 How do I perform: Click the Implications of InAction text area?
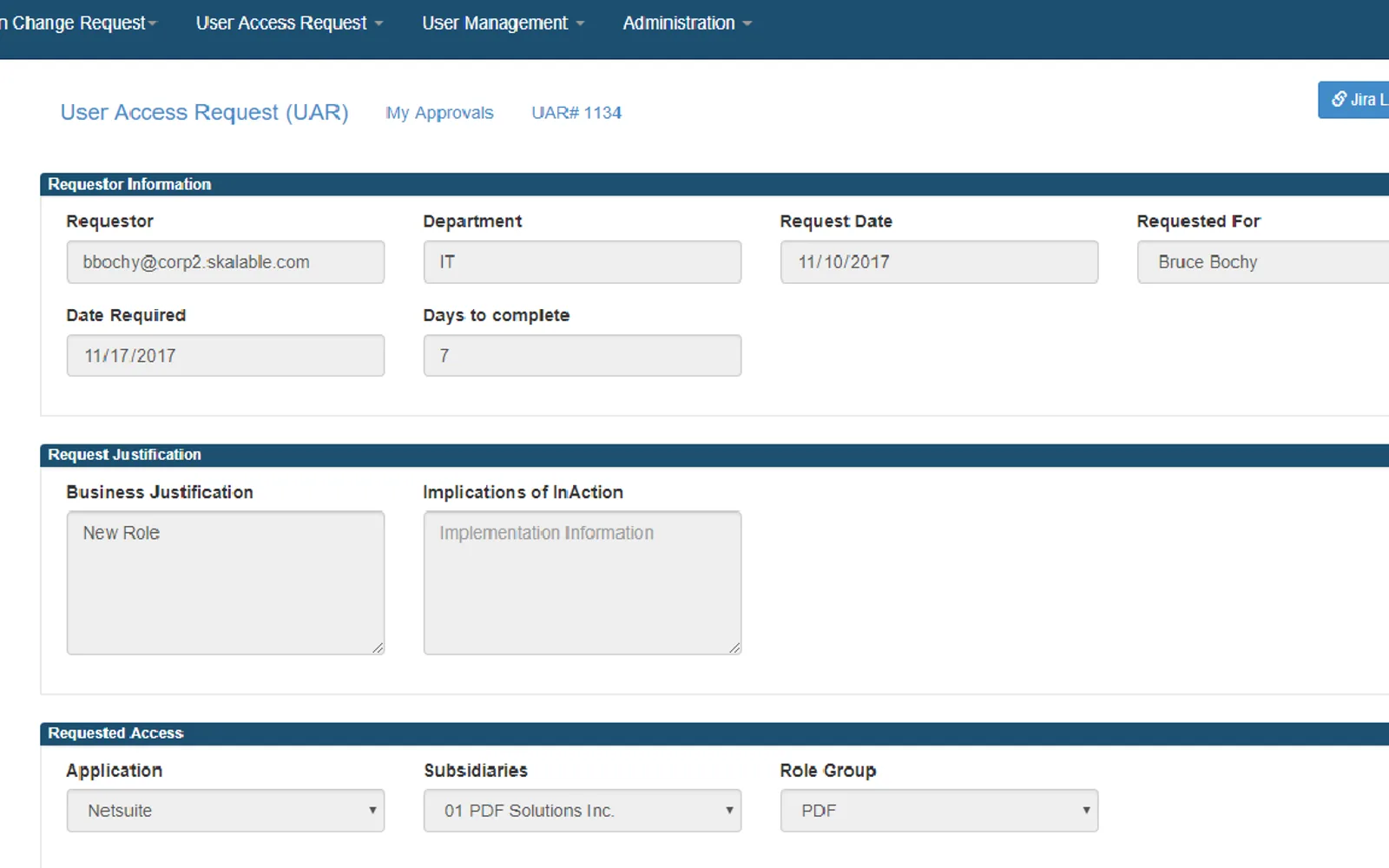583,582
